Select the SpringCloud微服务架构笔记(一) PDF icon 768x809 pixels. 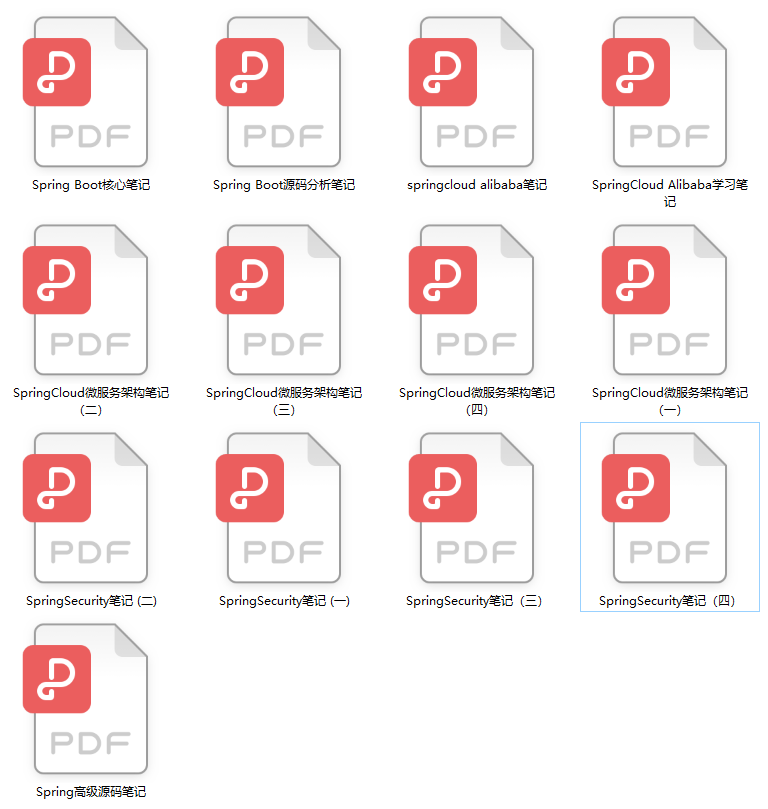[664, 300]
